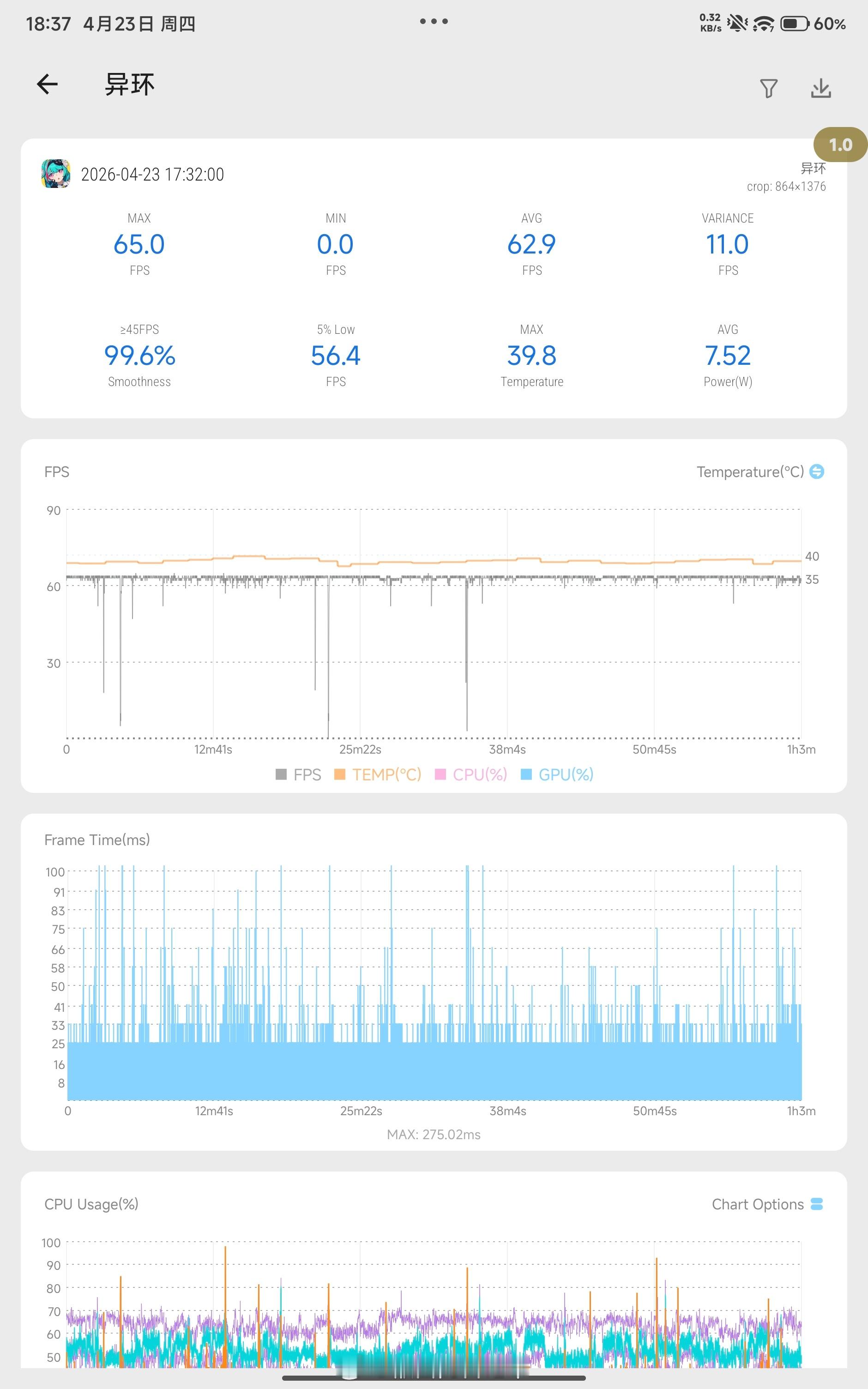Screen dimensions: 868x1389
Task: Select the session timestamp 2026-04-23 17:32:00
Action: coord(152,174)
